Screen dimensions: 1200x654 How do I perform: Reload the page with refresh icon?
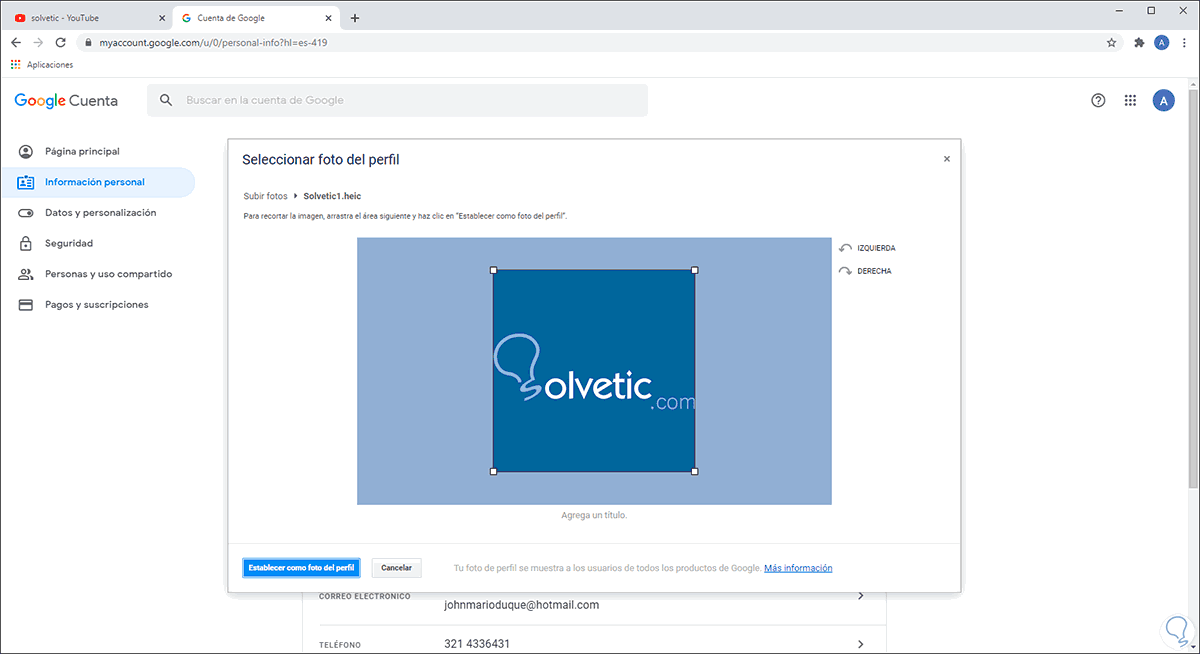pyautogui.click(x=61, y=43)
